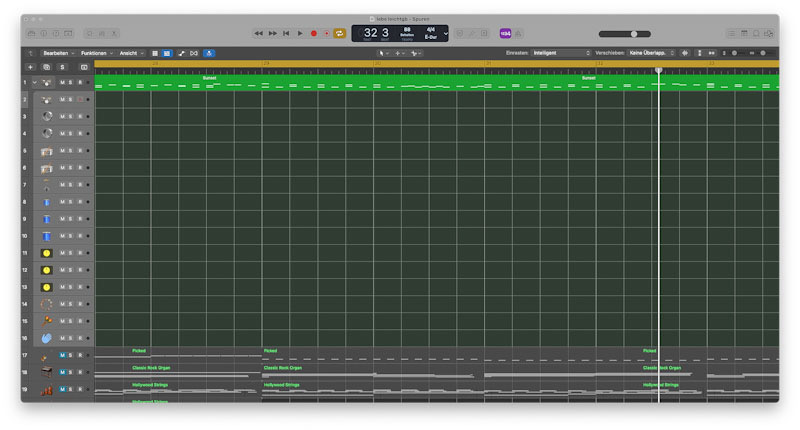This screenshot has width=800, height=430.
Task: Show automation curve button
Action: [x=181, y=53]
